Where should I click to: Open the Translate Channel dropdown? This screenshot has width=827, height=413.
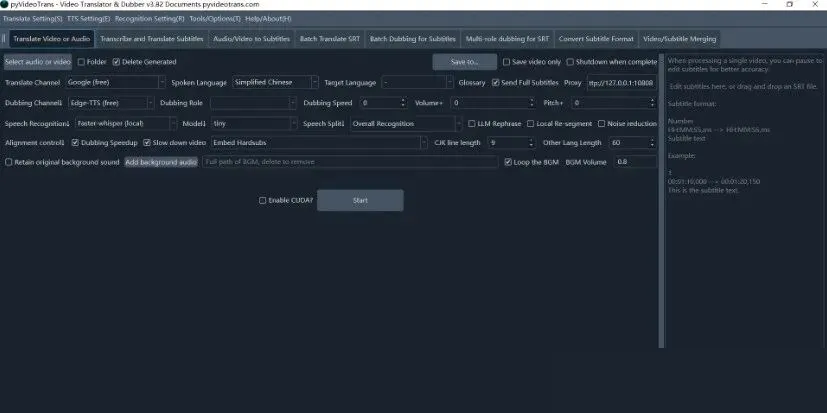[116, 82]
